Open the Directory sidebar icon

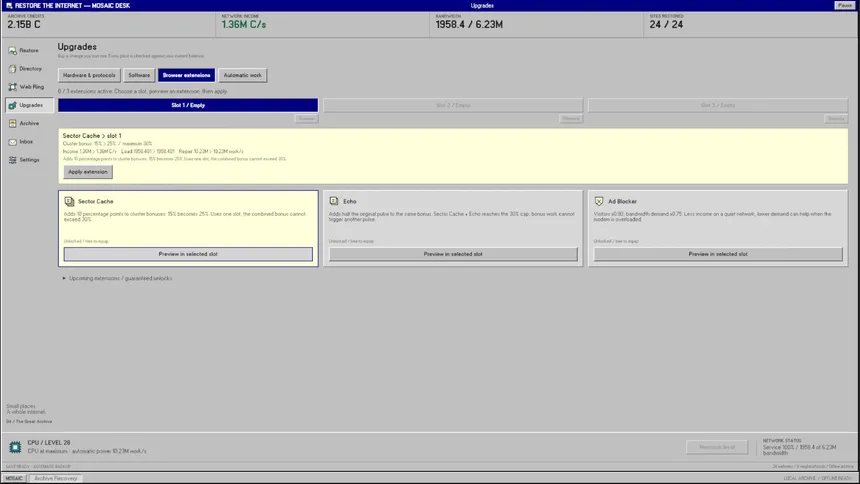[13, 69]
